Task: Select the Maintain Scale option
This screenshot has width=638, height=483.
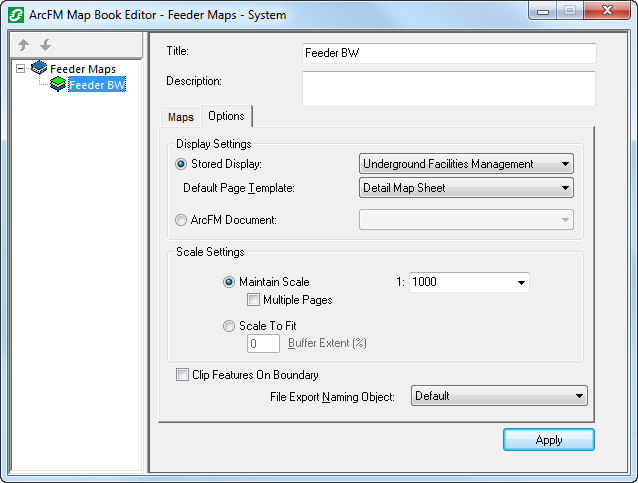Action: pyautogui.click(x=230, y=282)
